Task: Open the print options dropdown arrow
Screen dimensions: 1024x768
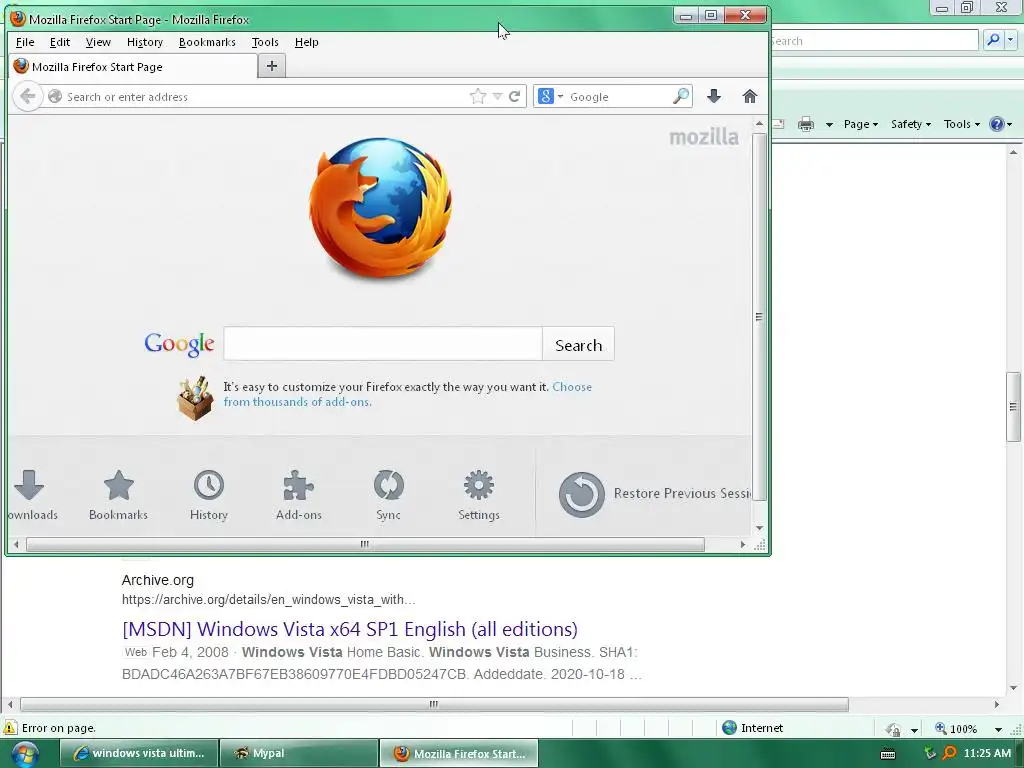Action: (x=829, y=124)
